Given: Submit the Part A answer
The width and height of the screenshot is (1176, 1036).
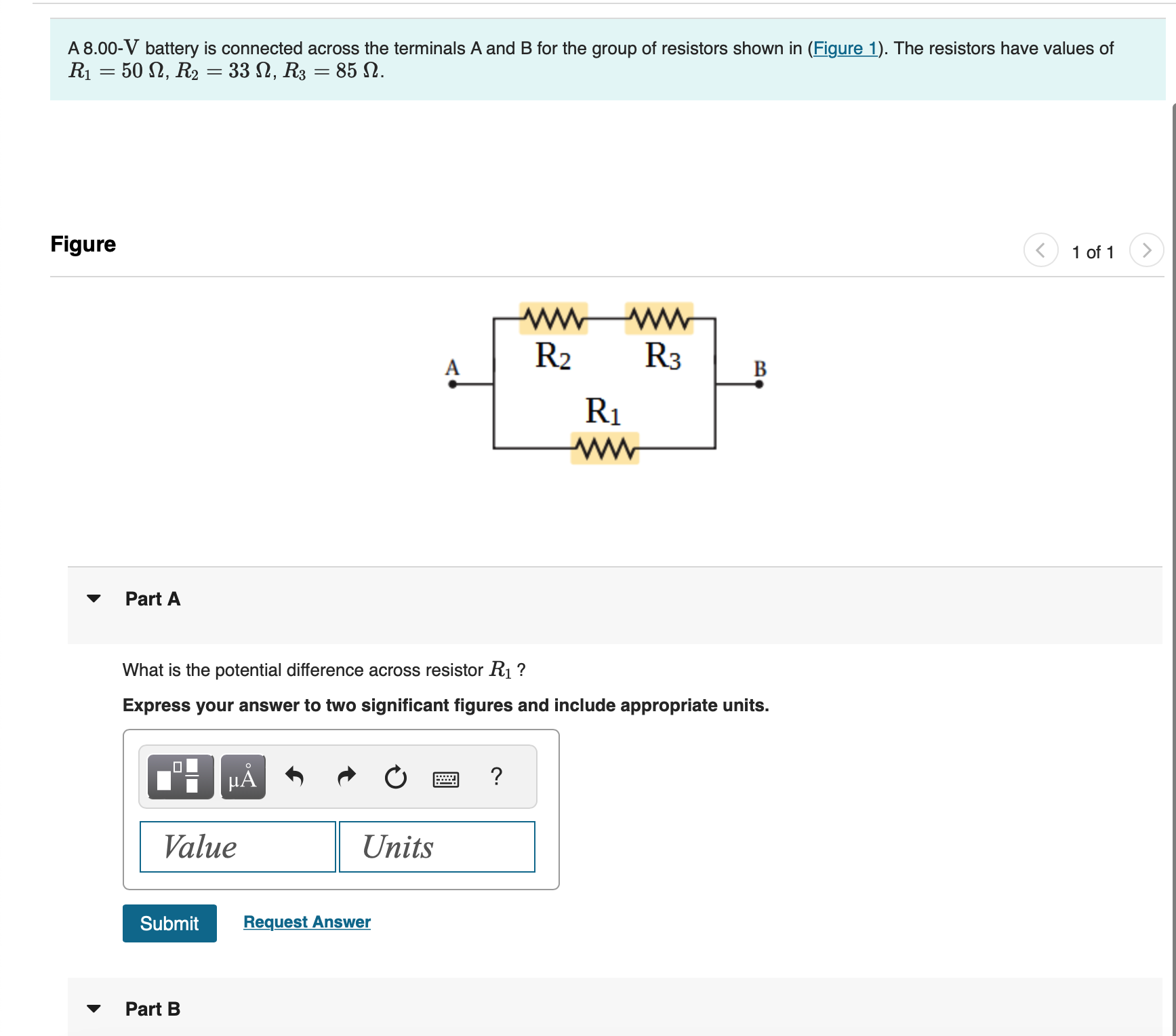Looking at the screenshot, I should click(x=169, y=923).
